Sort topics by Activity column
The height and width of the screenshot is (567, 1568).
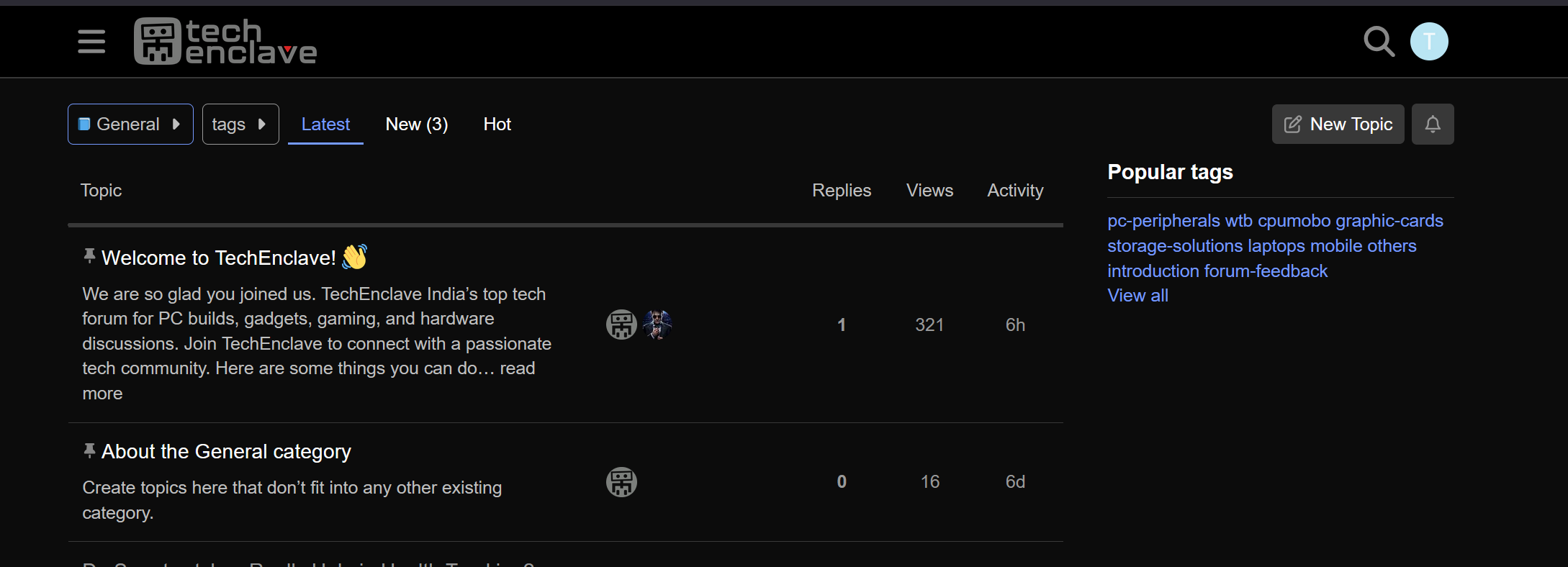[x=1015, y=190]
